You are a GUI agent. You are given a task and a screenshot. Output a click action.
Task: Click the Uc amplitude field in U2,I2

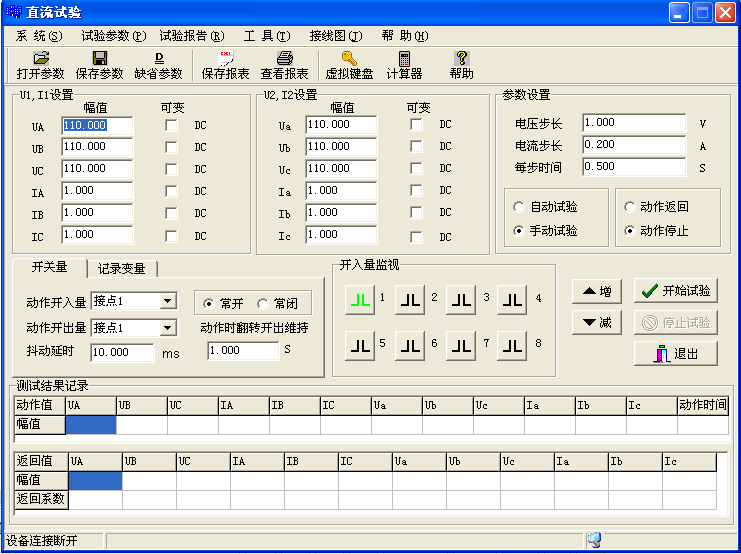click(x=341, y=169)
